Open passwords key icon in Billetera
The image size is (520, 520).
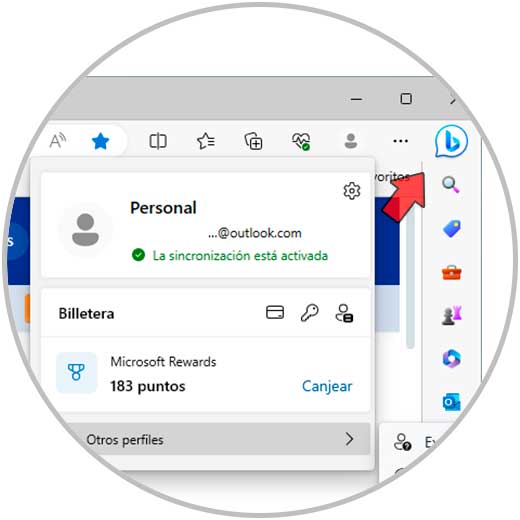click(309, 313)
